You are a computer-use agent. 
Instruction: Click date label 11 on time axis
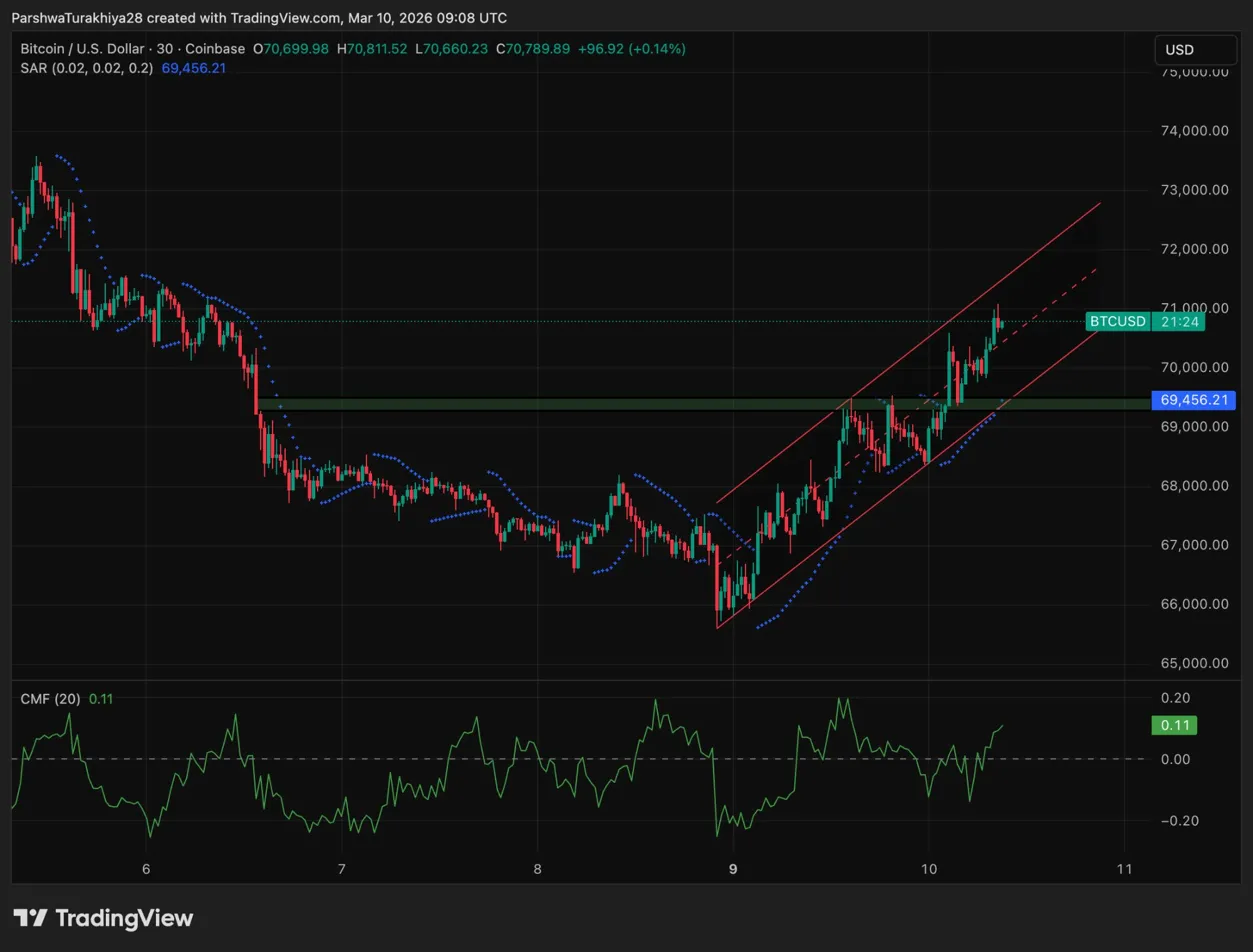coord(1124,869)
